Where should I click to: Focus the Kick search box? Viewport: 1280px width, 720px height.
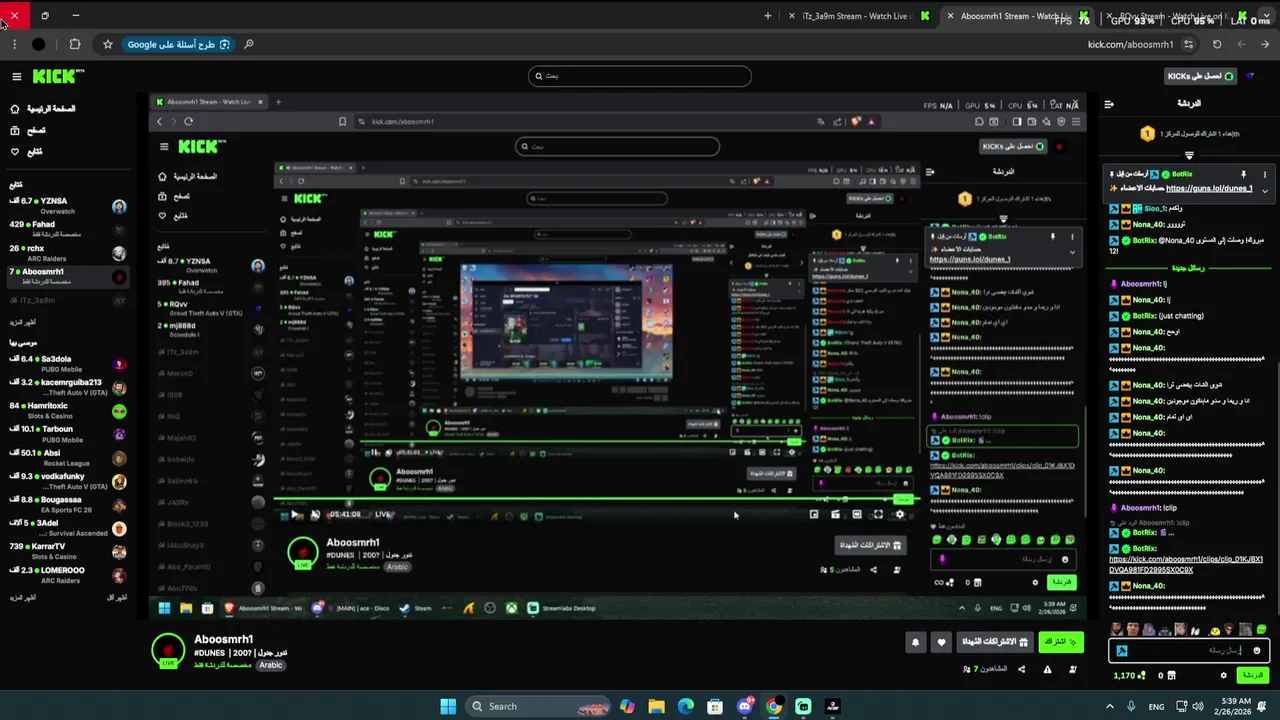point(640,76)
